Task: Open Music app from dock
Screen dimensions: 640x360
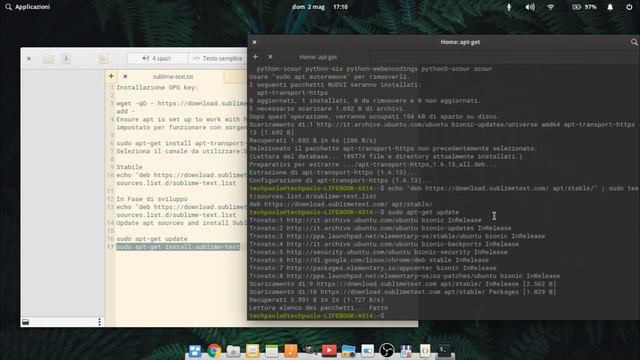Action: [291, 351]
